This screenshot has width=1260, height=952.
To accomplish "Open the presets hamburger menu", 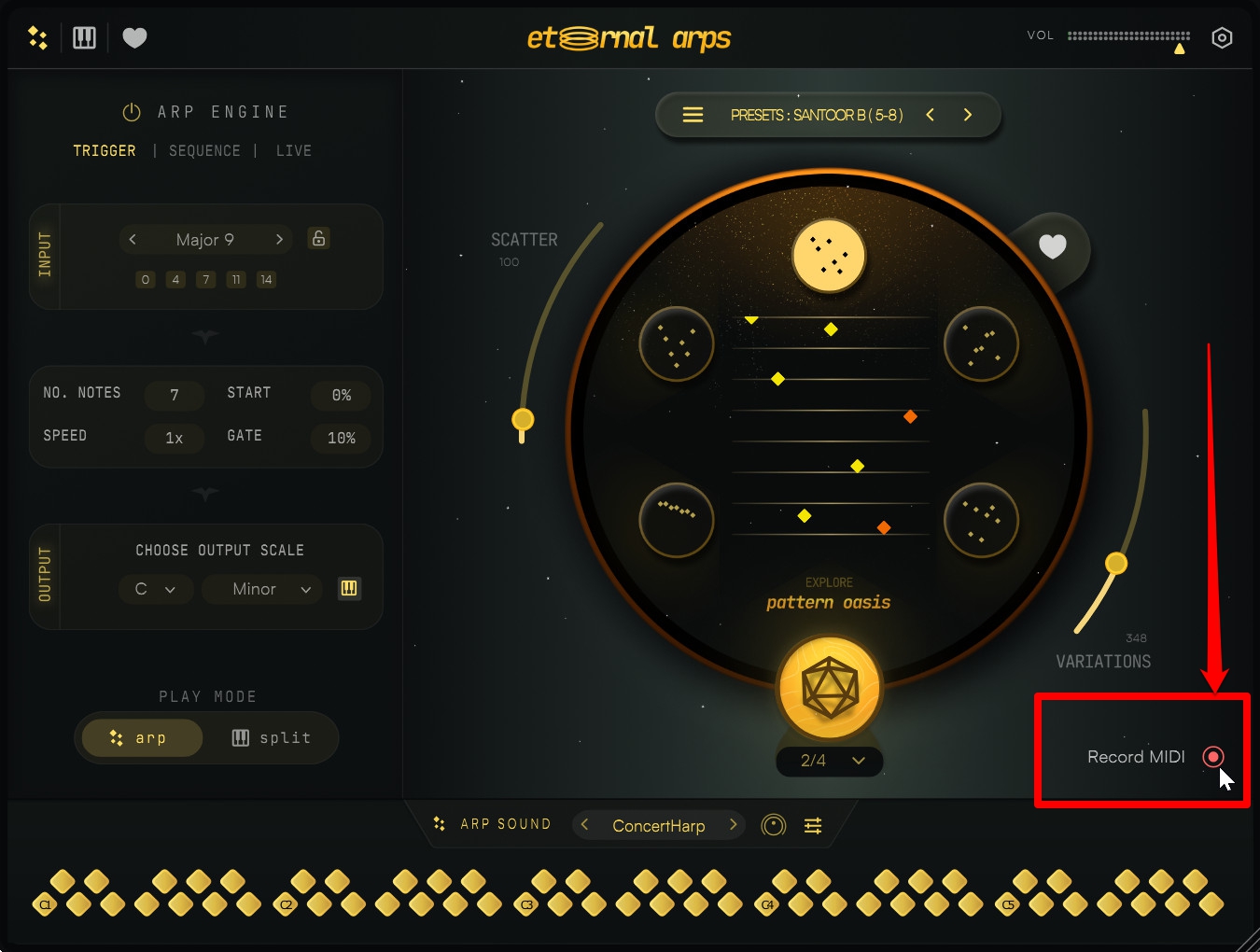I will pos(693,115).
